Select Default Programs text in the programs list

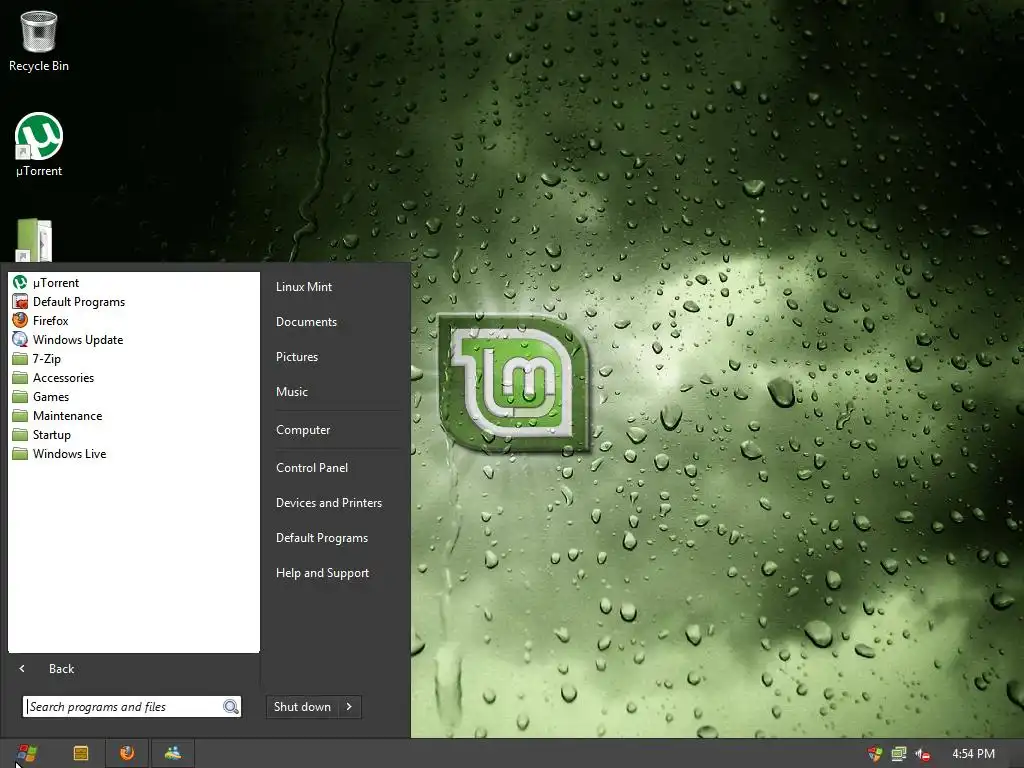click(x=78, y=302)
